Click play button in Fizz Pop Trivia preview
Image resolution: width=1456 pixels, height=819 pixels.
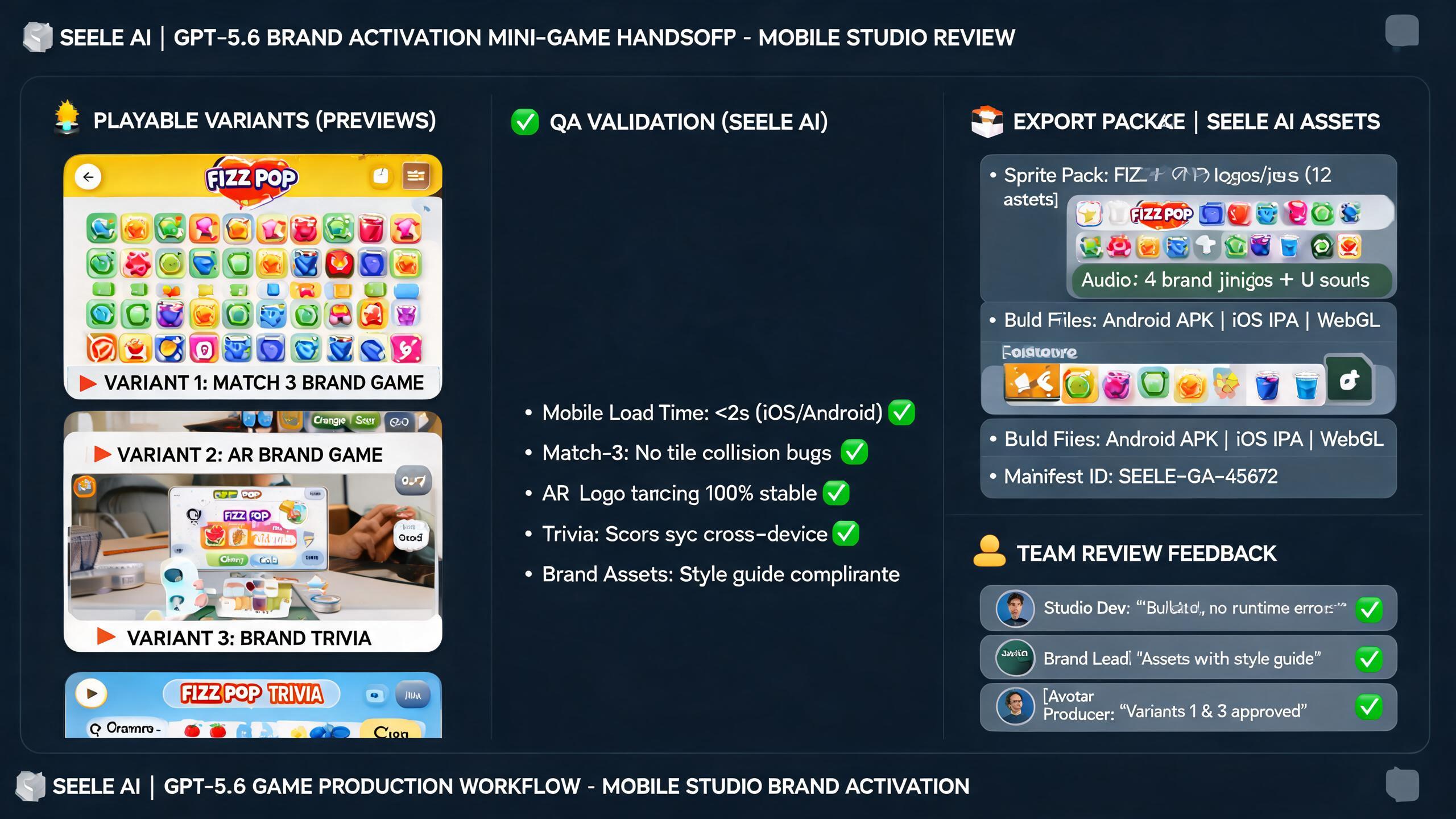click(x=91, y=694)
